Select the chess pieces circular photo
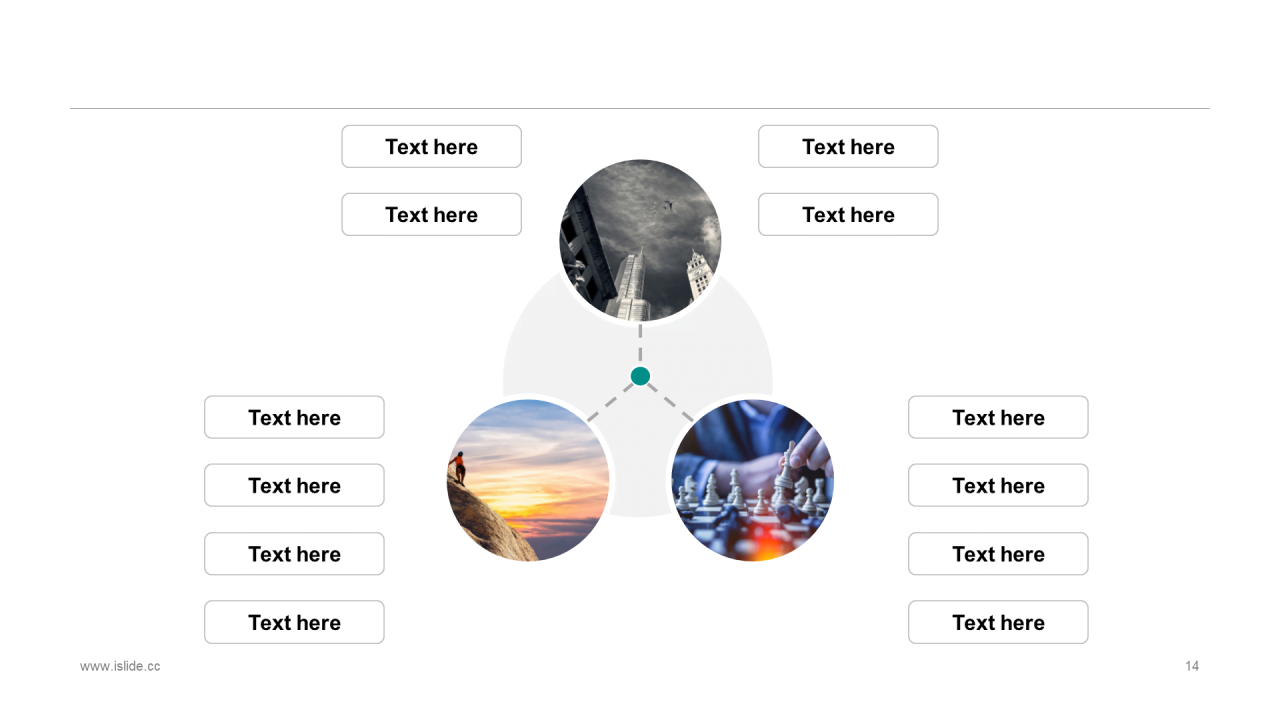Screen dimensions: 1280x720 pyautogui.click(x=752, y=480)
